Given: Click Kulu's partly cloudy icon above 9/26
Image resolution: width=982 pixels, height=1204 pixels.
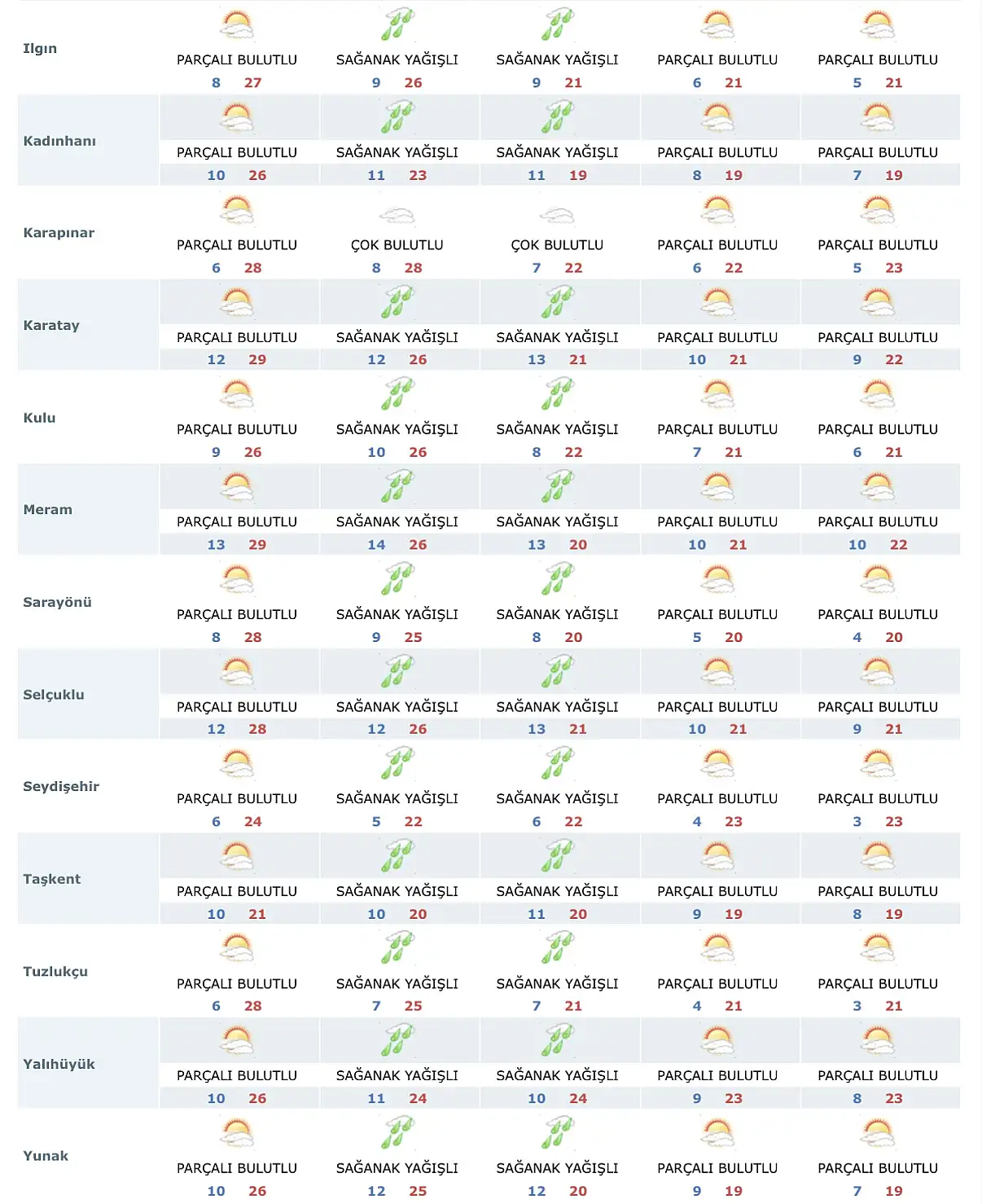Looking at the screenshot, I should pos(237,394).
